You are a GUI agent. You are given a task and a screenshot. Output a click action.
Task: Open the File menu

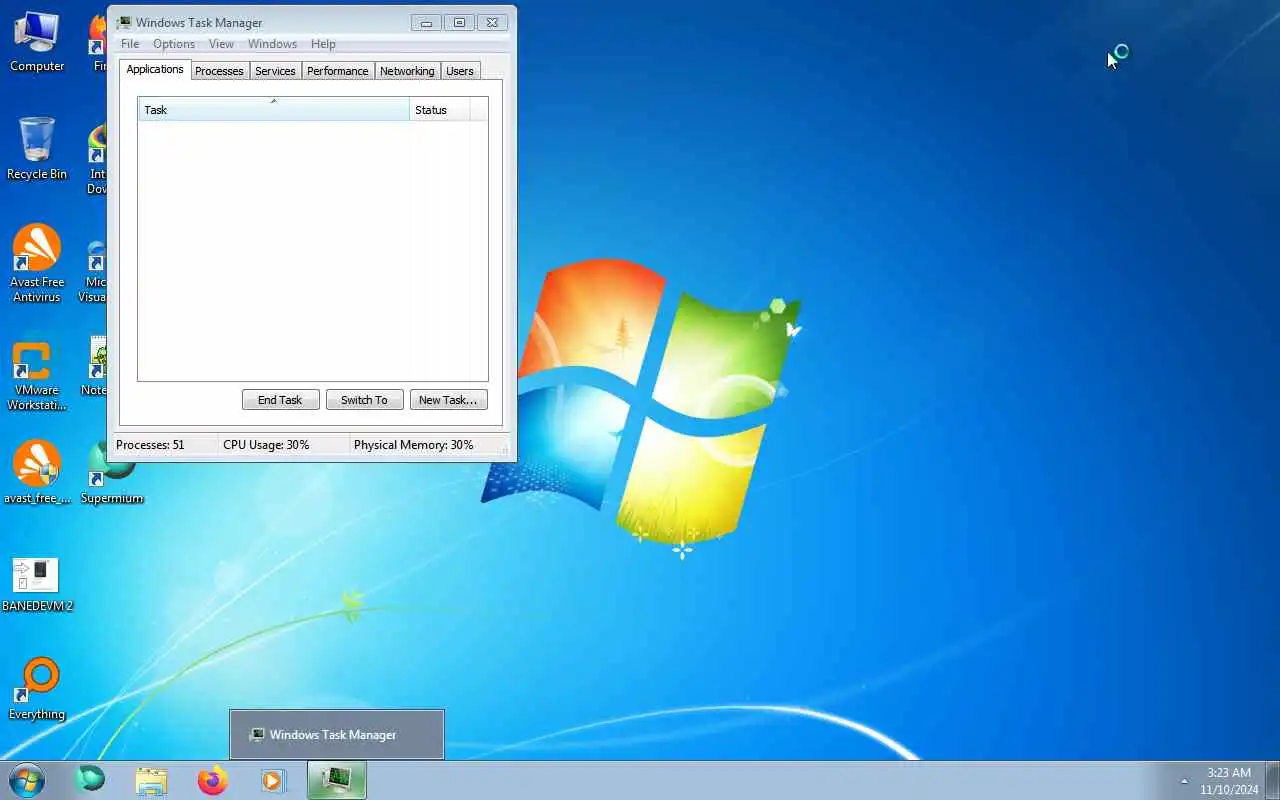click(130, 44)
